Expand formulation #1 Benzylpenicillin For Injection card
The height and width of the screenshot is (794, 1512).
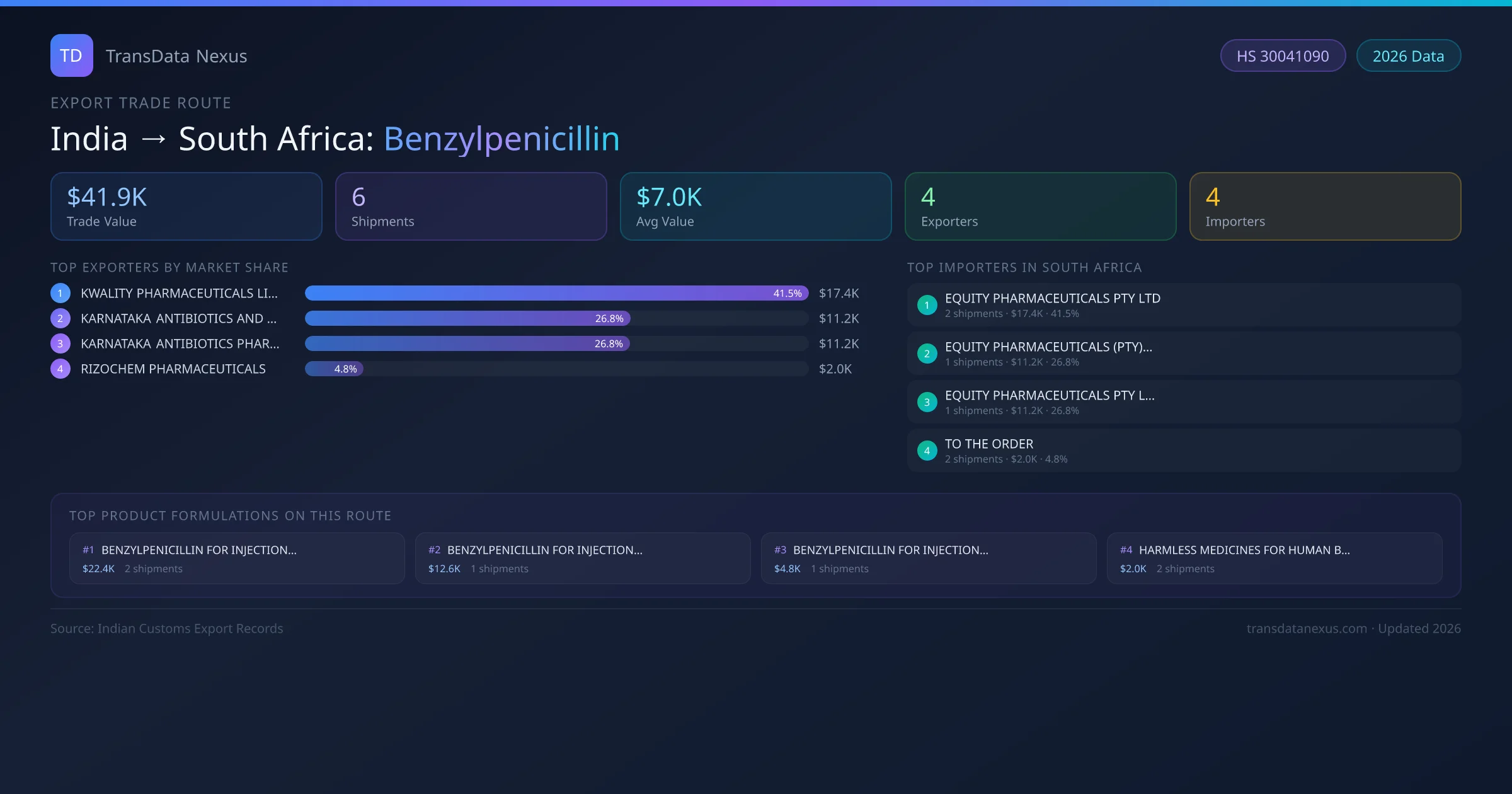(237, 558)
